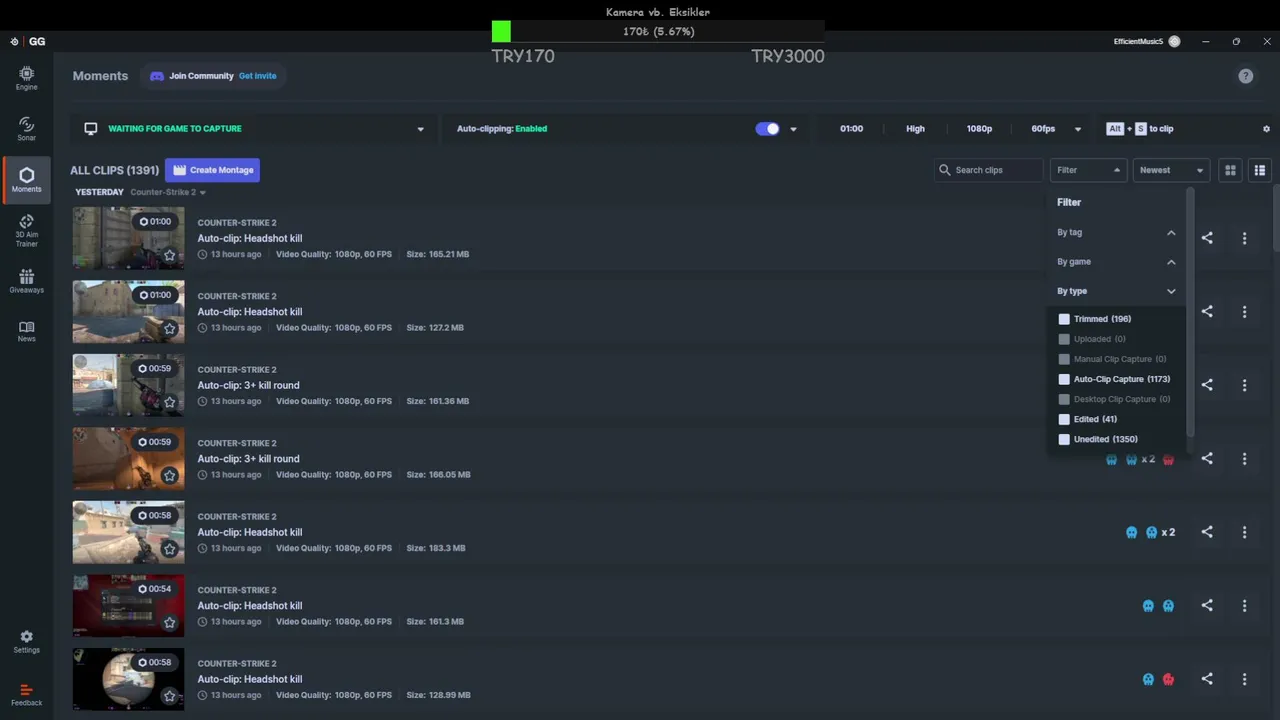Expand the By game filter section
This screenshot has height=720, width=1280.
(1116, 262)
